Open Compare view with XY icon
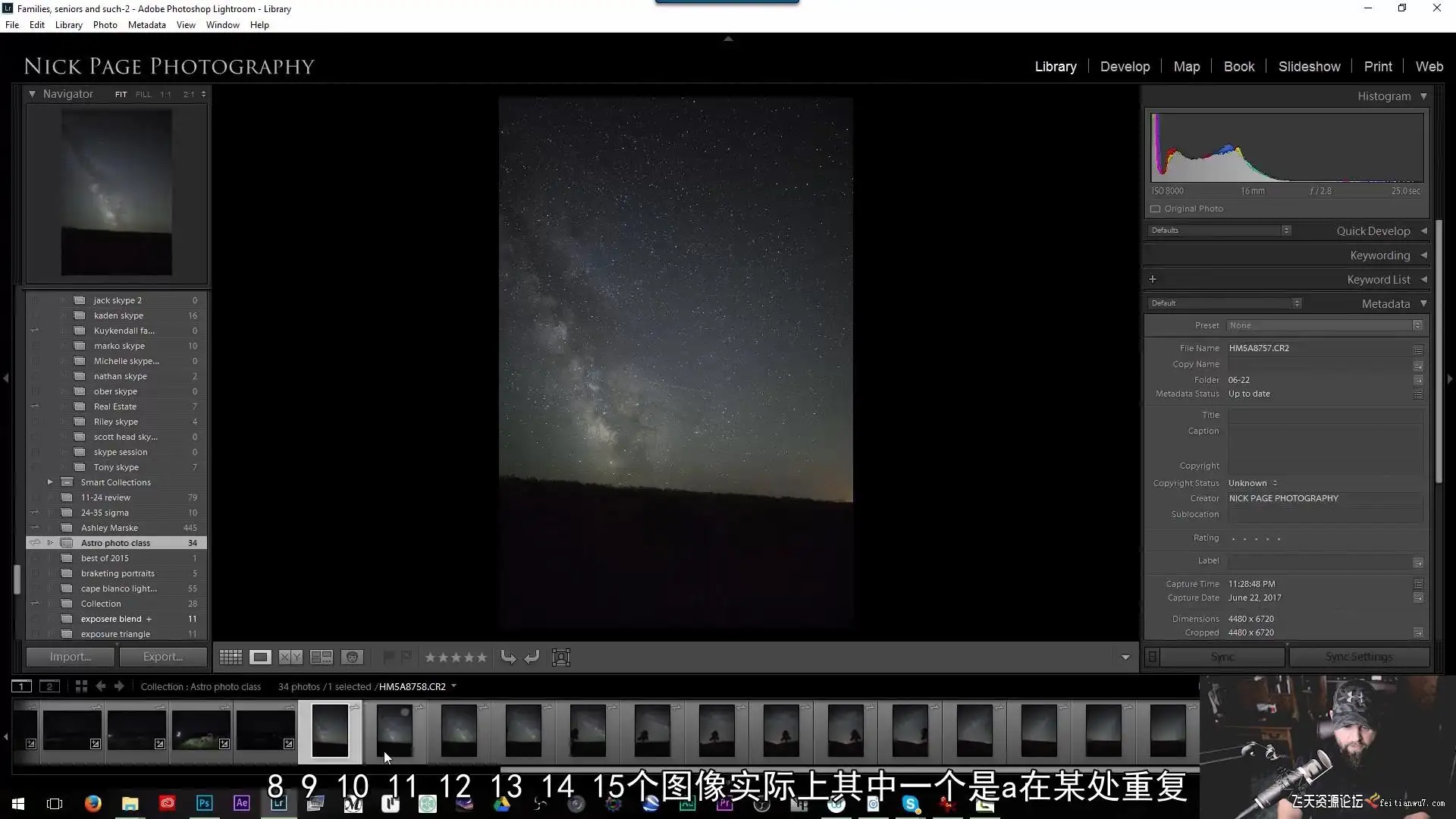1456x819 pixels. 290,657
